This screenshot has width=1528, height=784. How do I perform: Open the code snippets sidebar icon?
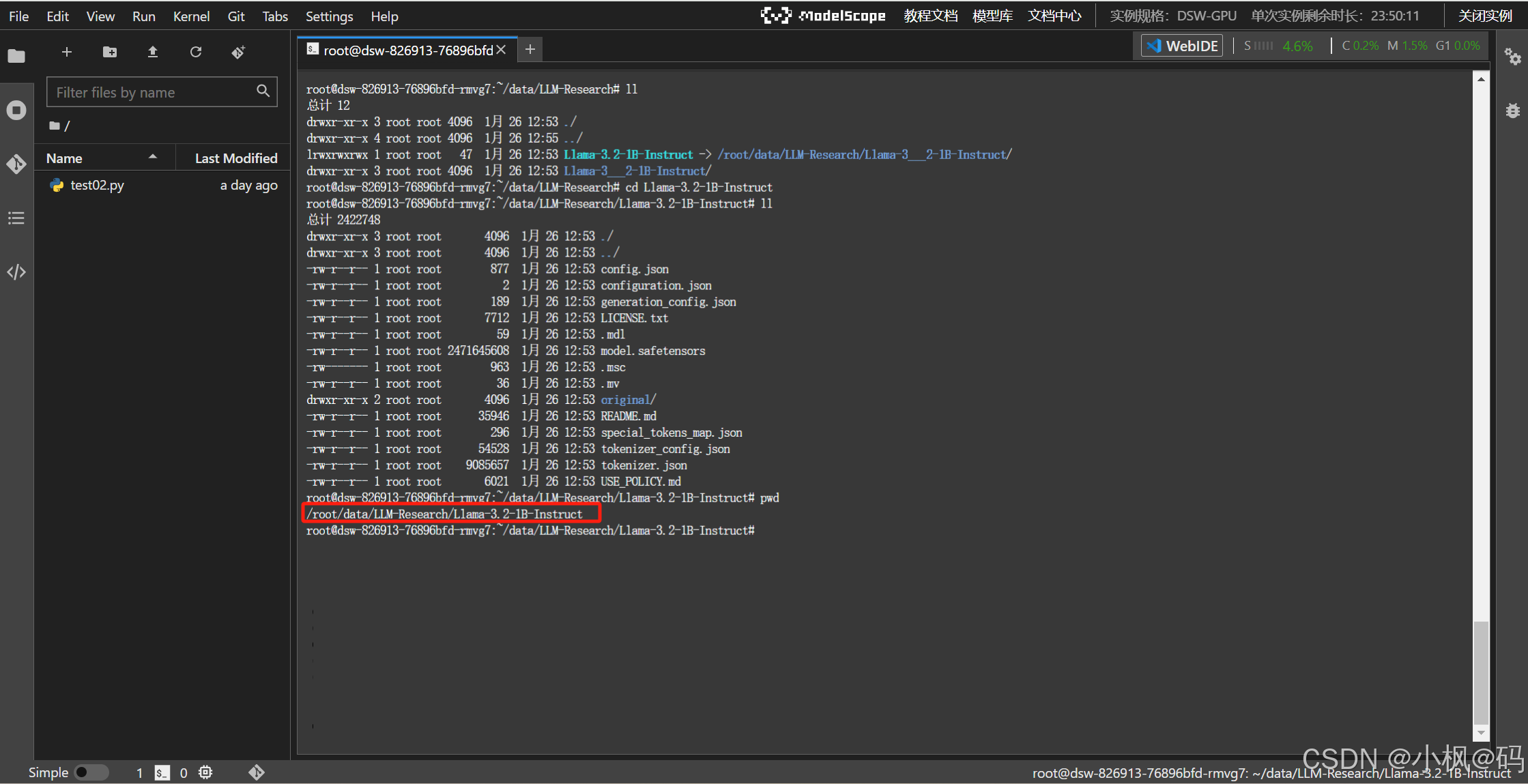pyautogui.click(x=16, y=272)
